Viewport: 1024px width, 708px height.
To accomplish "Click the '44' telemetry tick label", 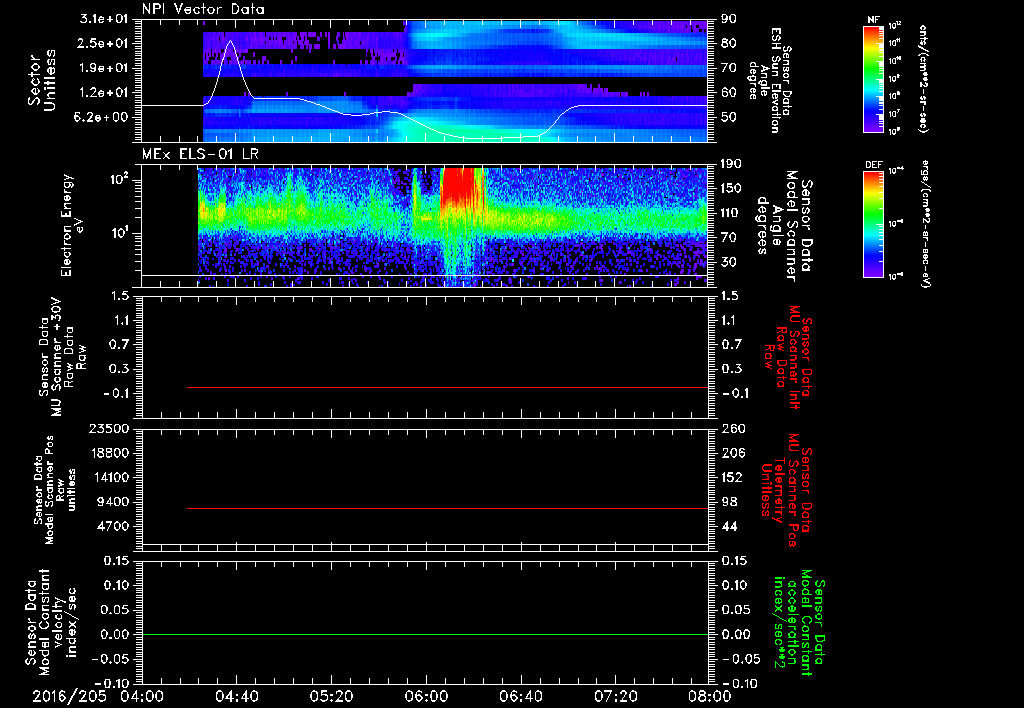I will pos(728,526).
